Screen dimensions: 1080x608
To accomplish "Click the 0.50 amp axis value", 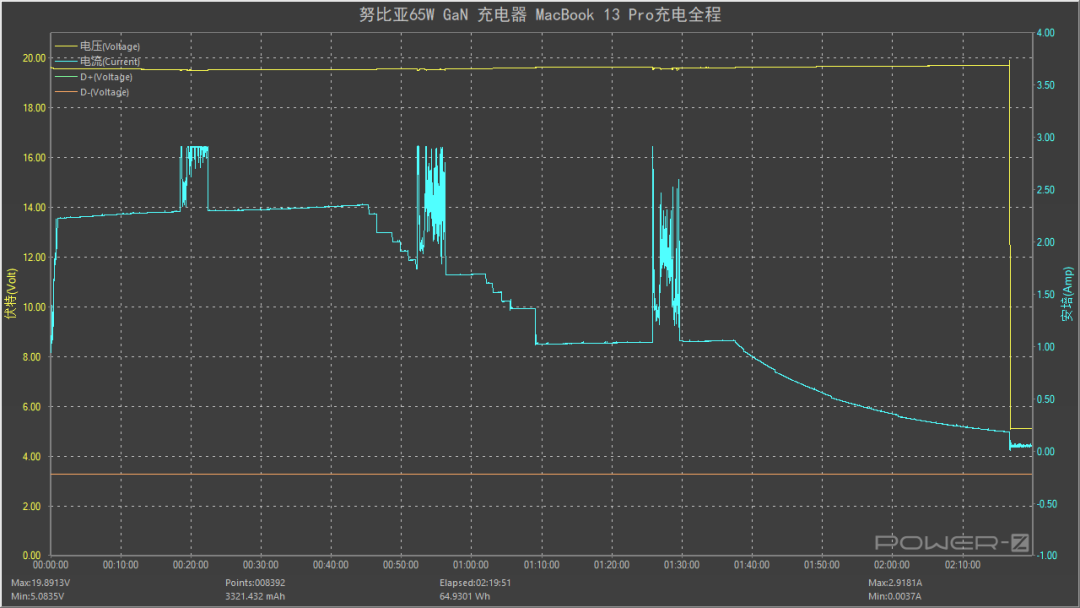I will coord(1046,399).
